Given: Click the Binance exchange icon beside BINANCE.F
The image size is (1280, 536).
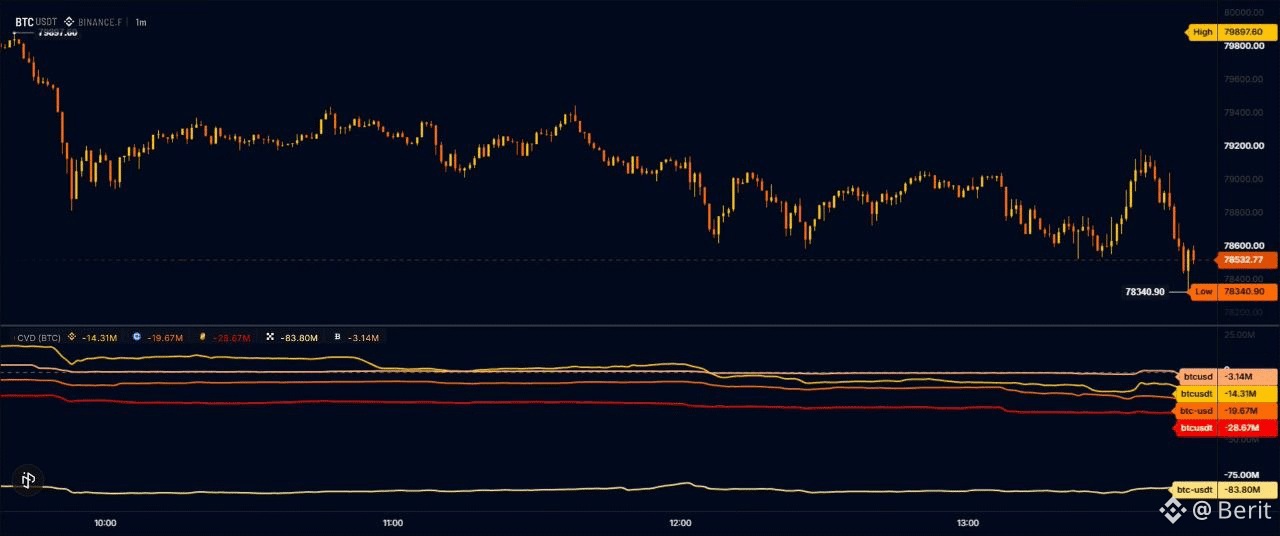Looking at the screenshot, I should point(68,21).
